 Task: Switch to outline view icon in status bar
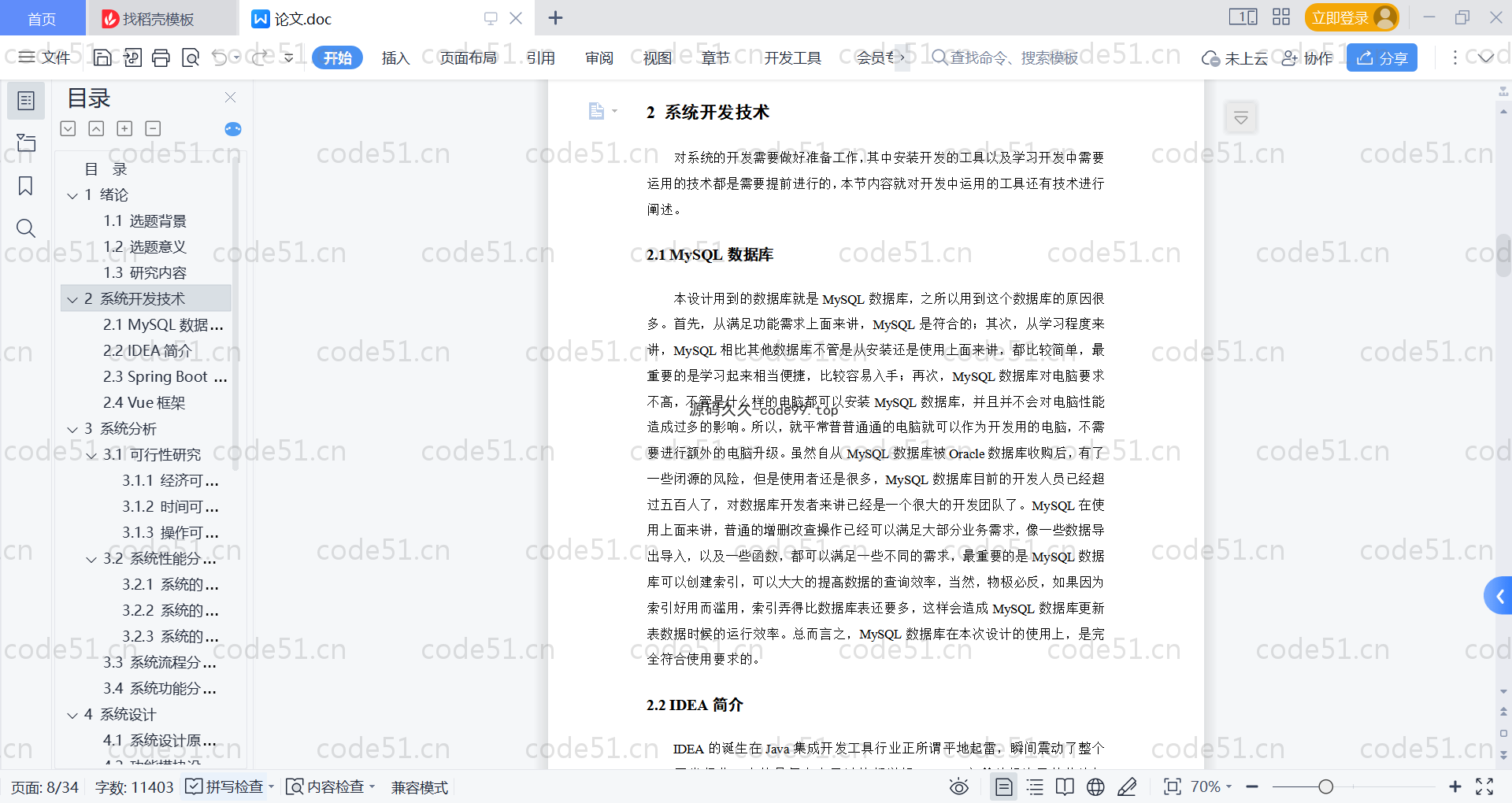pos(1035,786)
